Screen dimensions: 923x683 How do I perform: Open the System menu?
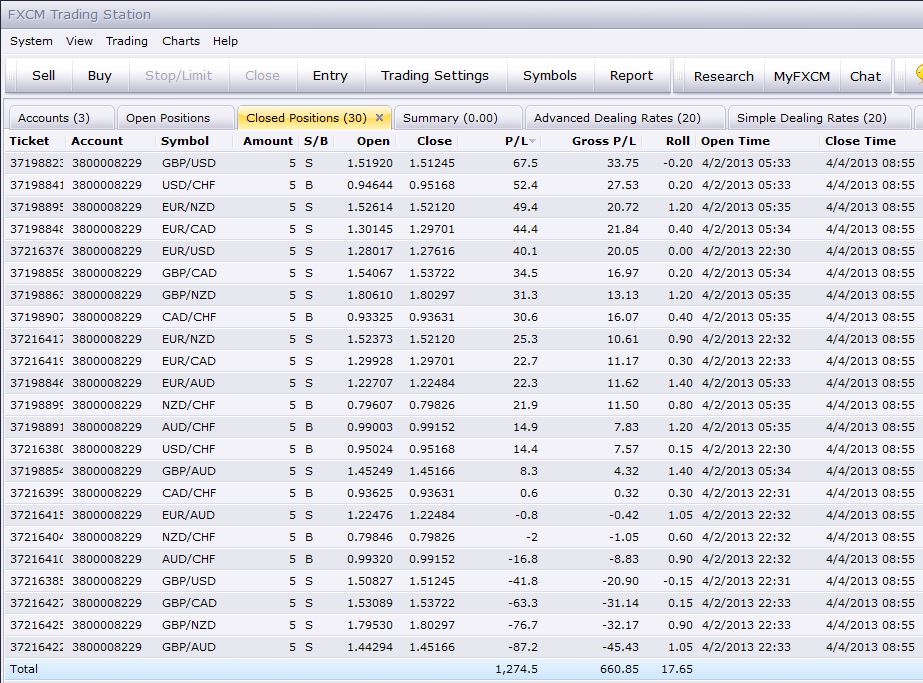coord(31,41)
